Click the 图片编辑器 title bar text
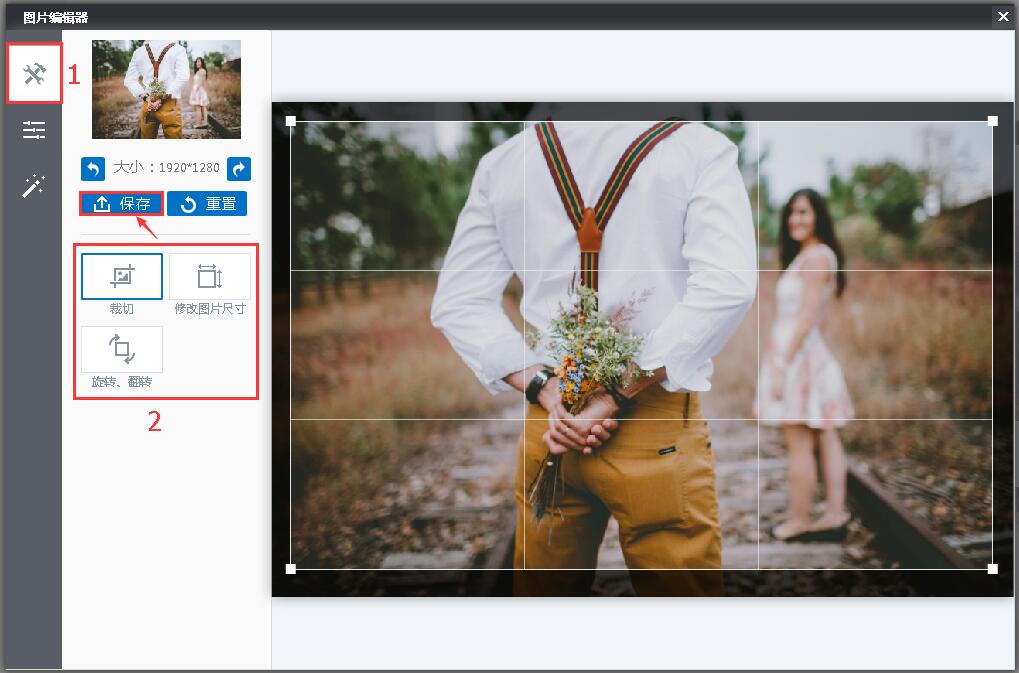The width and height of the screenshot is (1019, 673). tap(56, 16)
